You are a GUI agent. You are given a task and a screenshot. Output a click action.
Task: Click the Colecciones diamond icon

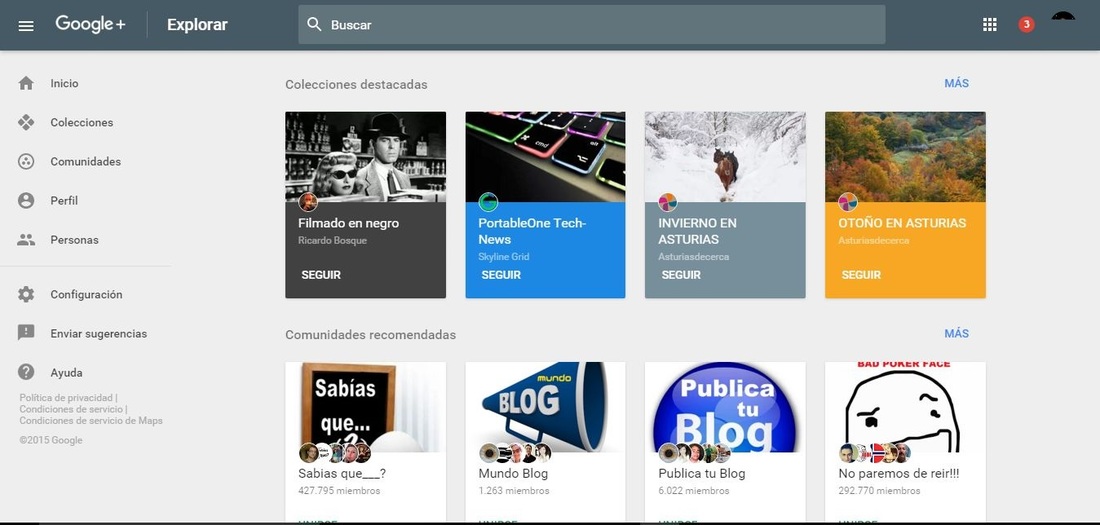click(x=26, y=122)
